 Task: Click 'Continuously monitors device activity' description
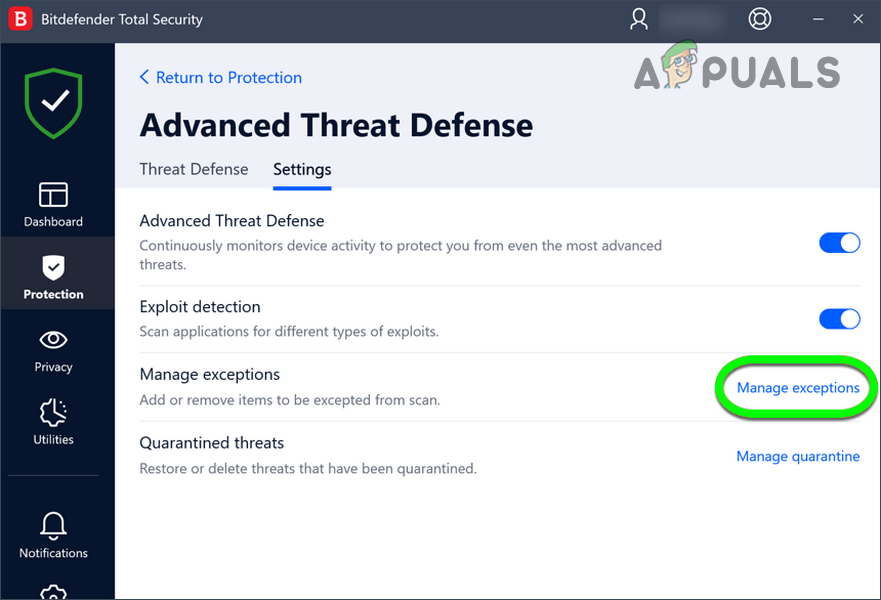[401, 255]
